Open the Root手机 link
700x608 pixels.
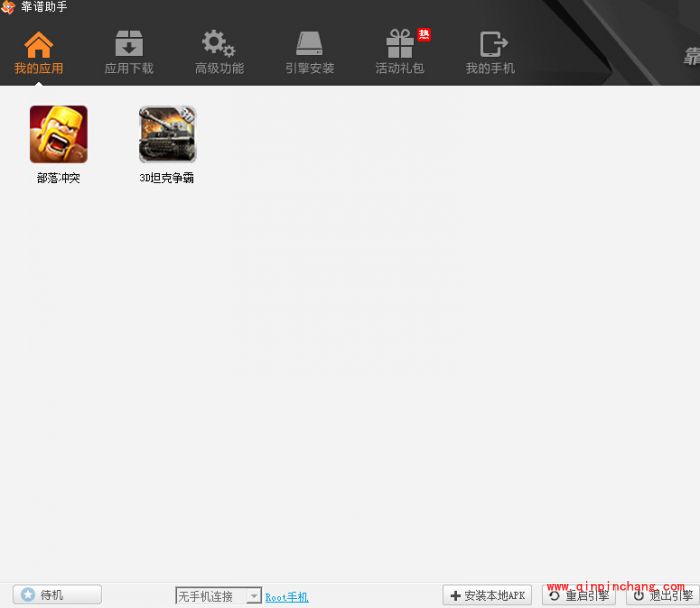[x=287, y=597]
